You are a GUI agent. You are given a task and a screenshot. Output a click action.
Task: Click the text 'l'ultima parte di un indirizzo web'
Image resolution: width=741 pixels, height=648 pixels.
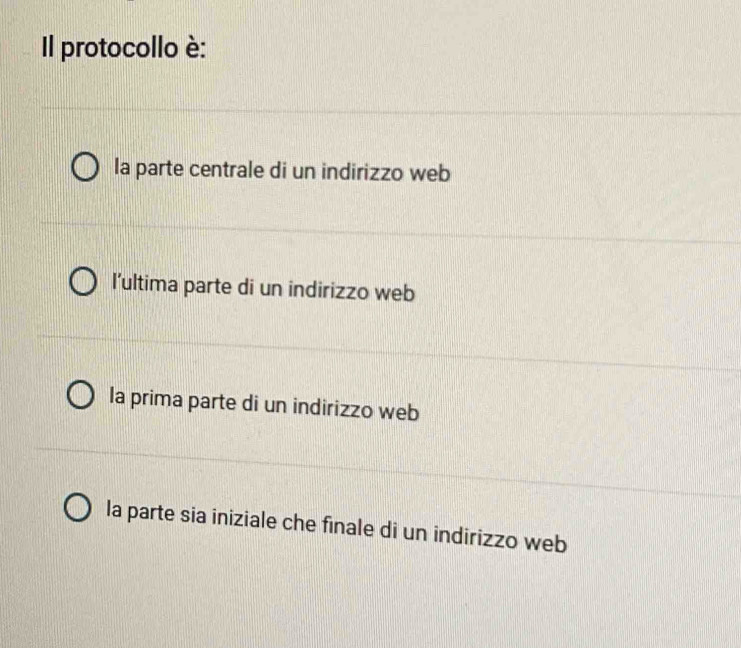point(263,291)
